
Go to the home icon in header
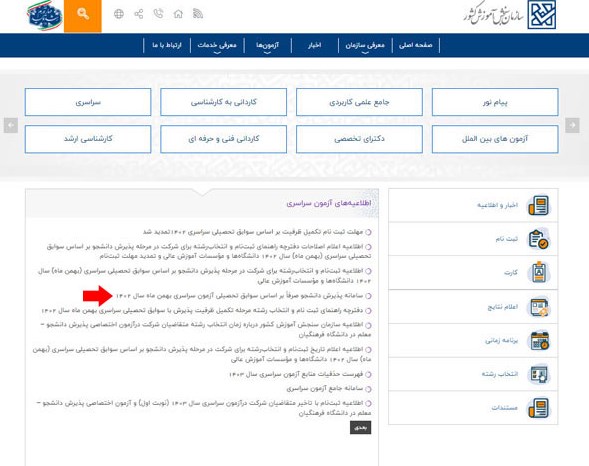tap(178, 14)
